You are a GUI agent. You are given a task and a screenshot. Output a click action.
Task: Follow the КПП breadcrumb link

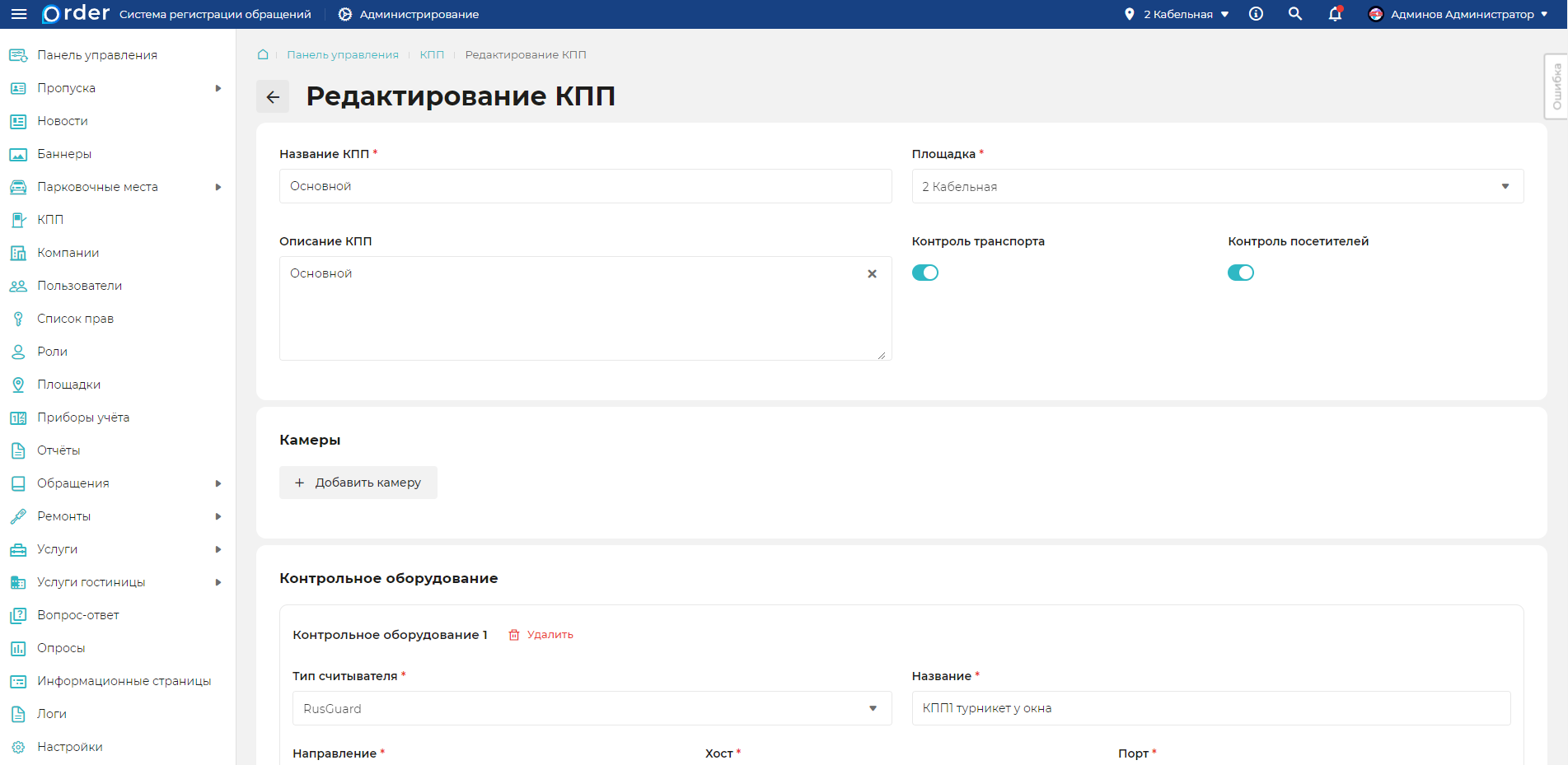click(432, 54)
